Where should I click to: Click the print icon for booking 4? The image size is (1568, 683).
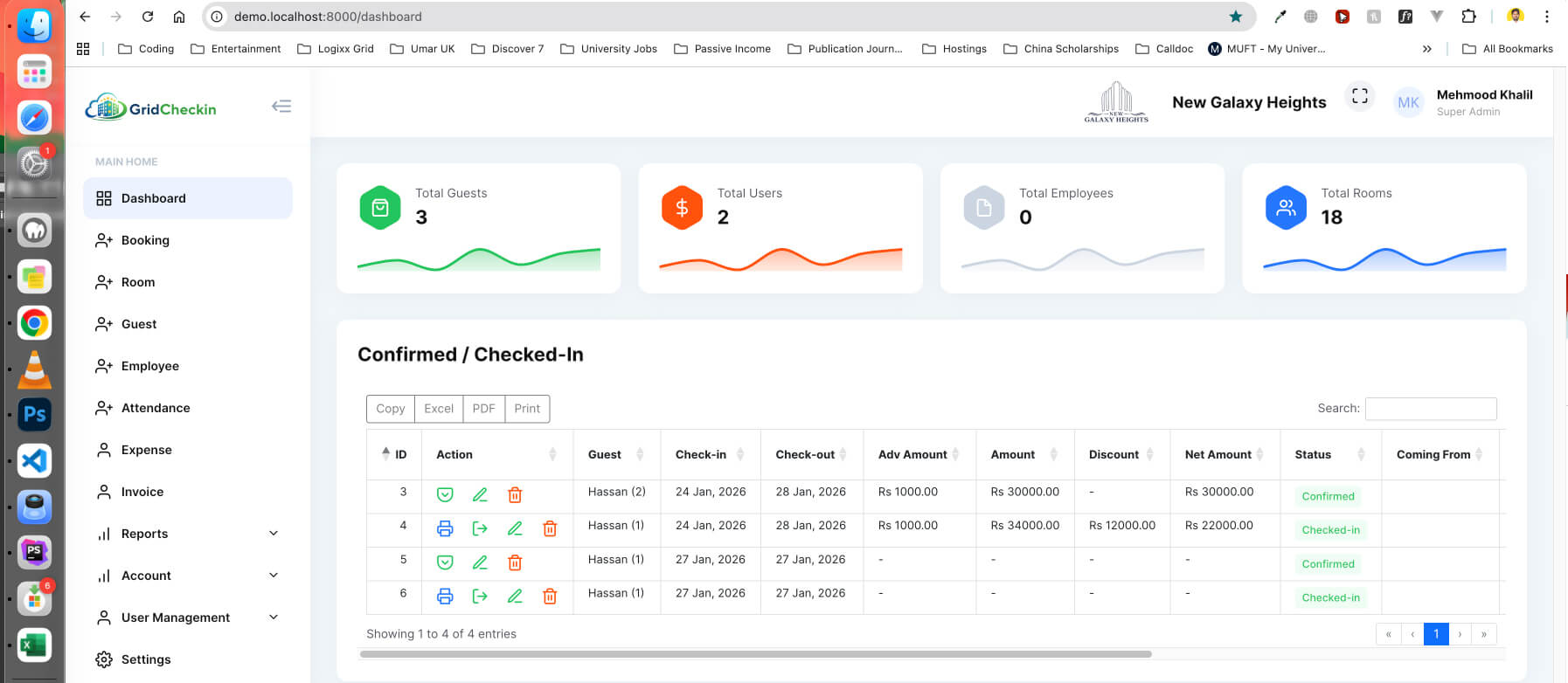[445, 528]
